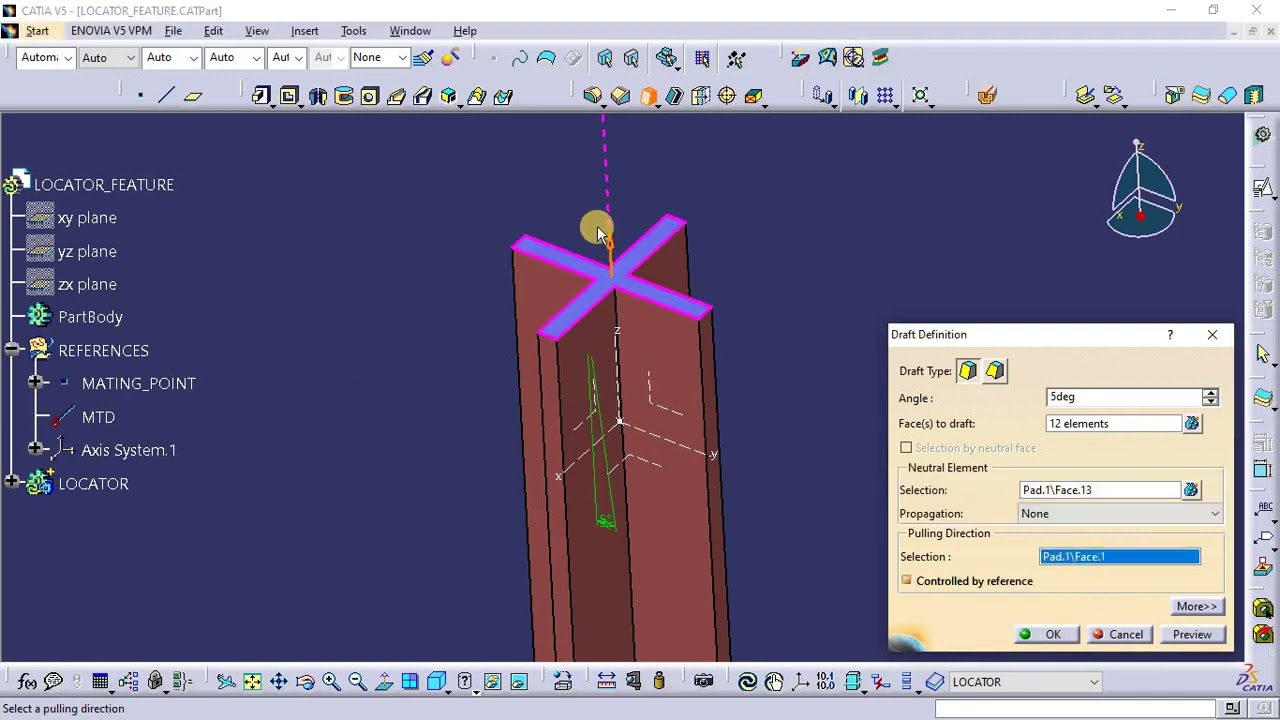This screenshot has height=720, width=1280.
Task: Increase the draft Angle with up stepper
Action: coord(1211,393)
